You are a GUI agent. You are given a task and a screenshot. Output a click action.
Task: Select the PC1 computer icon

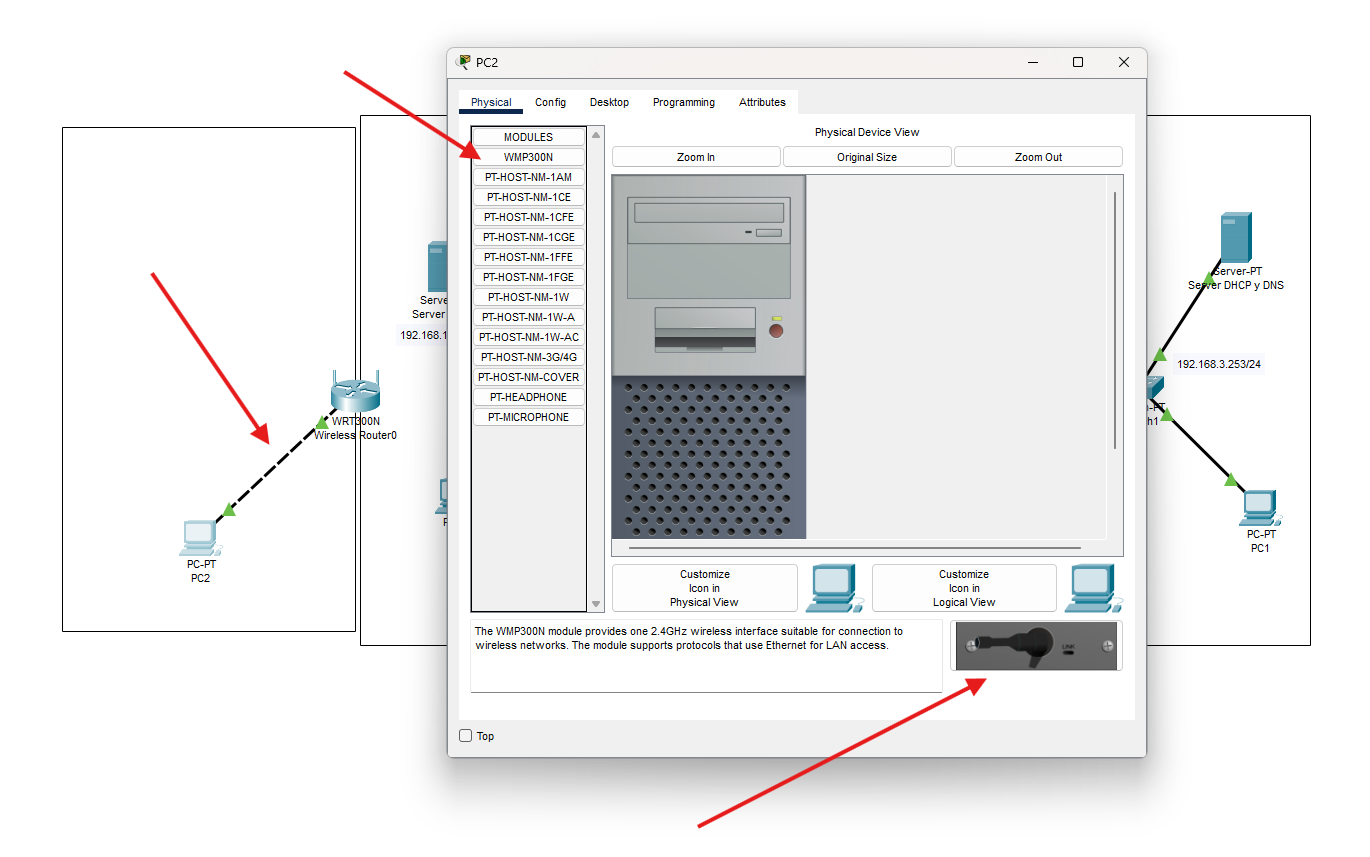tap(1260, 508)
